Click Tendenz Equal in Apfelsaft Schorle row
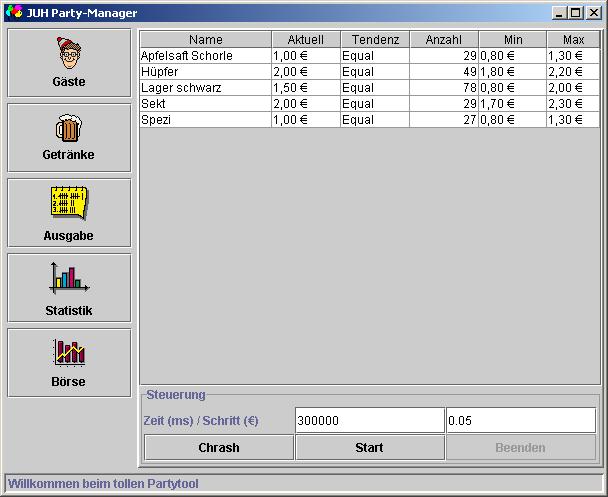608x497 pixels. [x=375, y=56]
